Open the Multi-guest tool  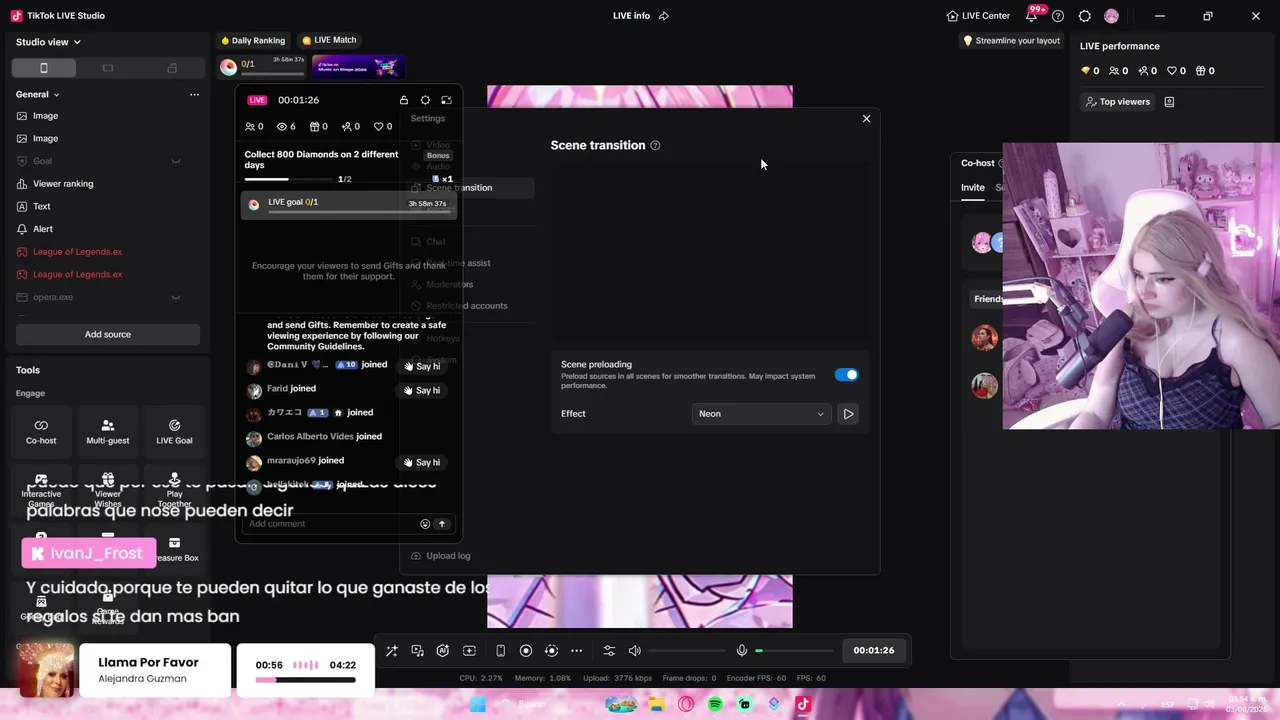(x=108, y=431)
